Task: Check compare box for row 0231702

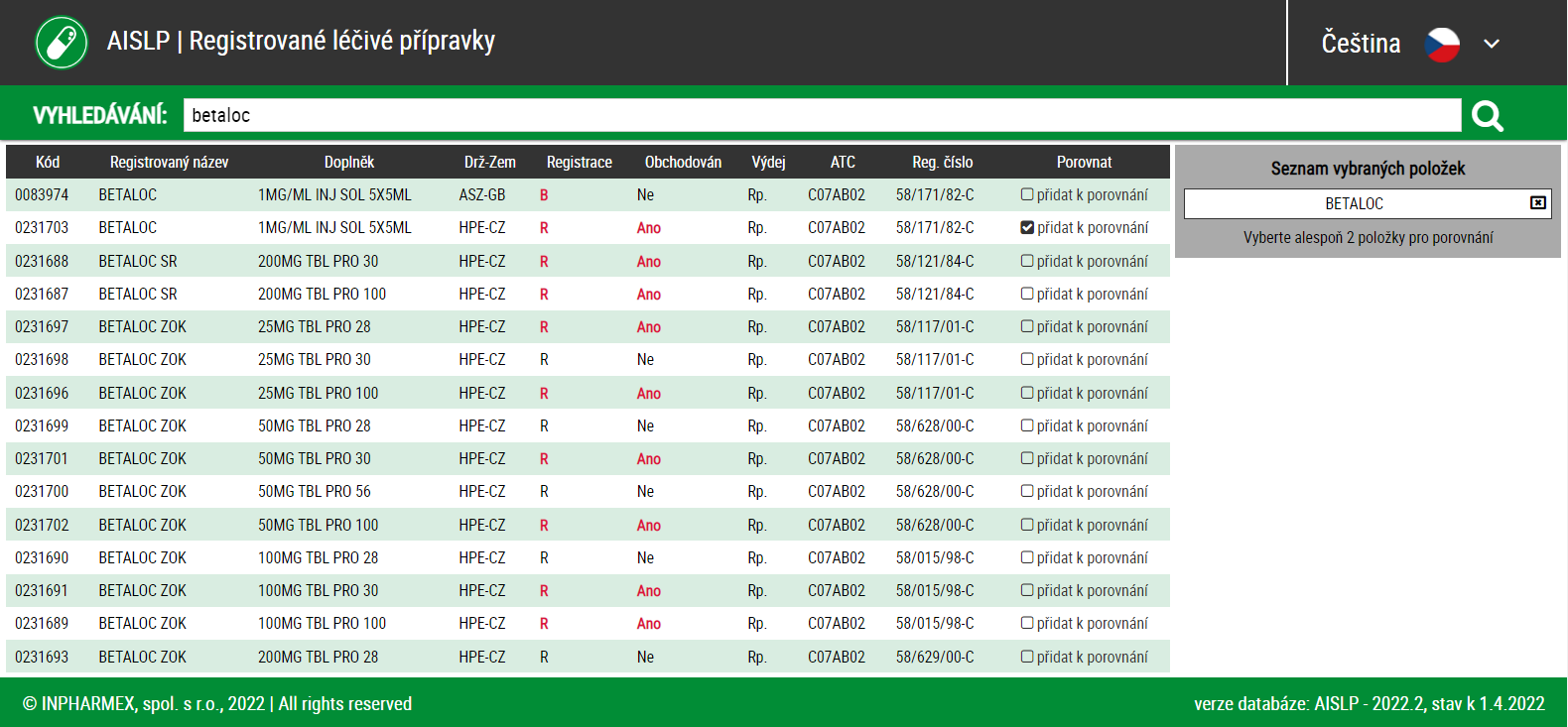Action: 1027,525
